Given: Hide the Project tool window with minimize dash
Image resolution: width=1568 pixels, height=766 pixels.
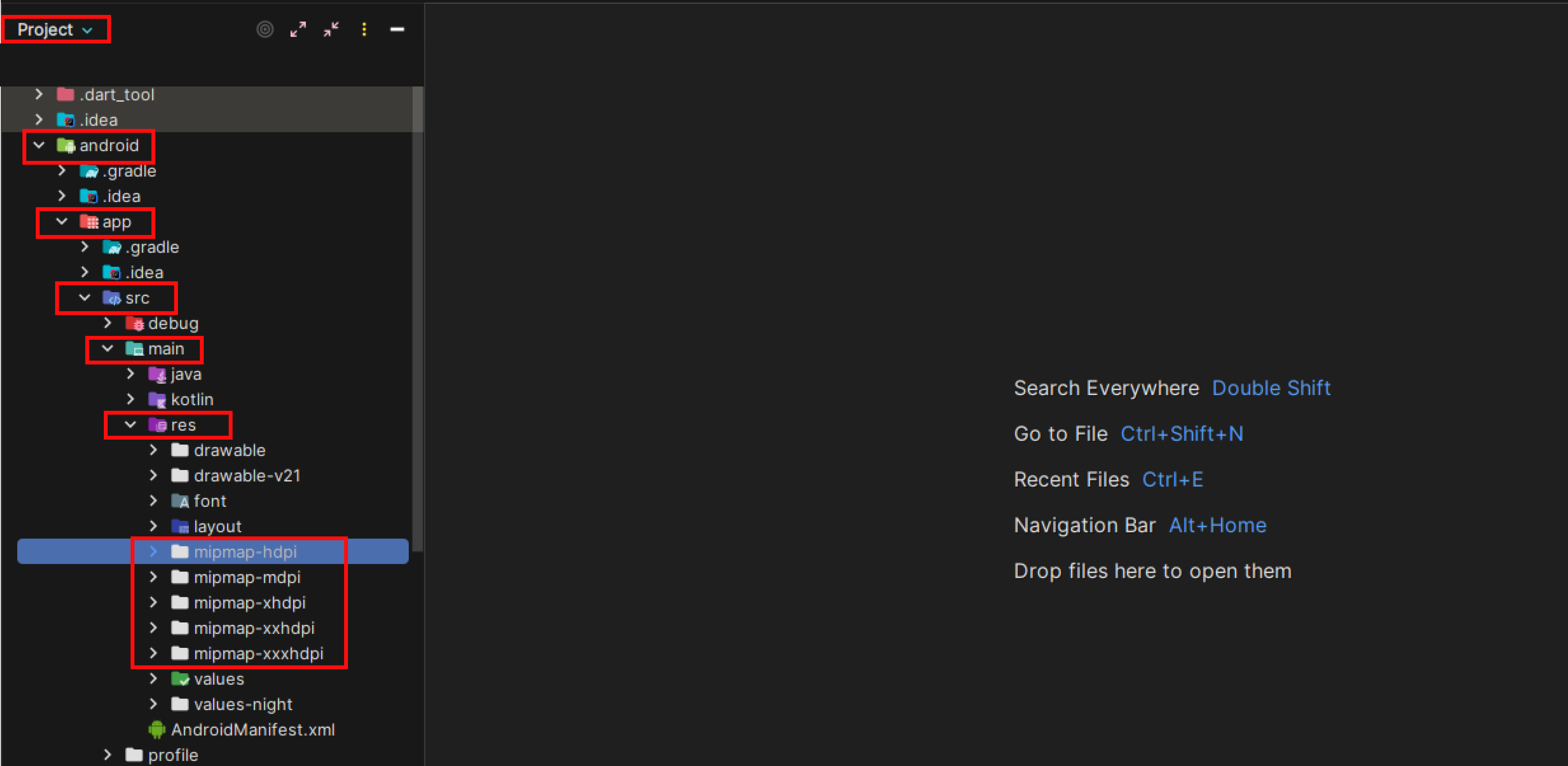Looking at the screenshot, I should click(x=397, y=29).
